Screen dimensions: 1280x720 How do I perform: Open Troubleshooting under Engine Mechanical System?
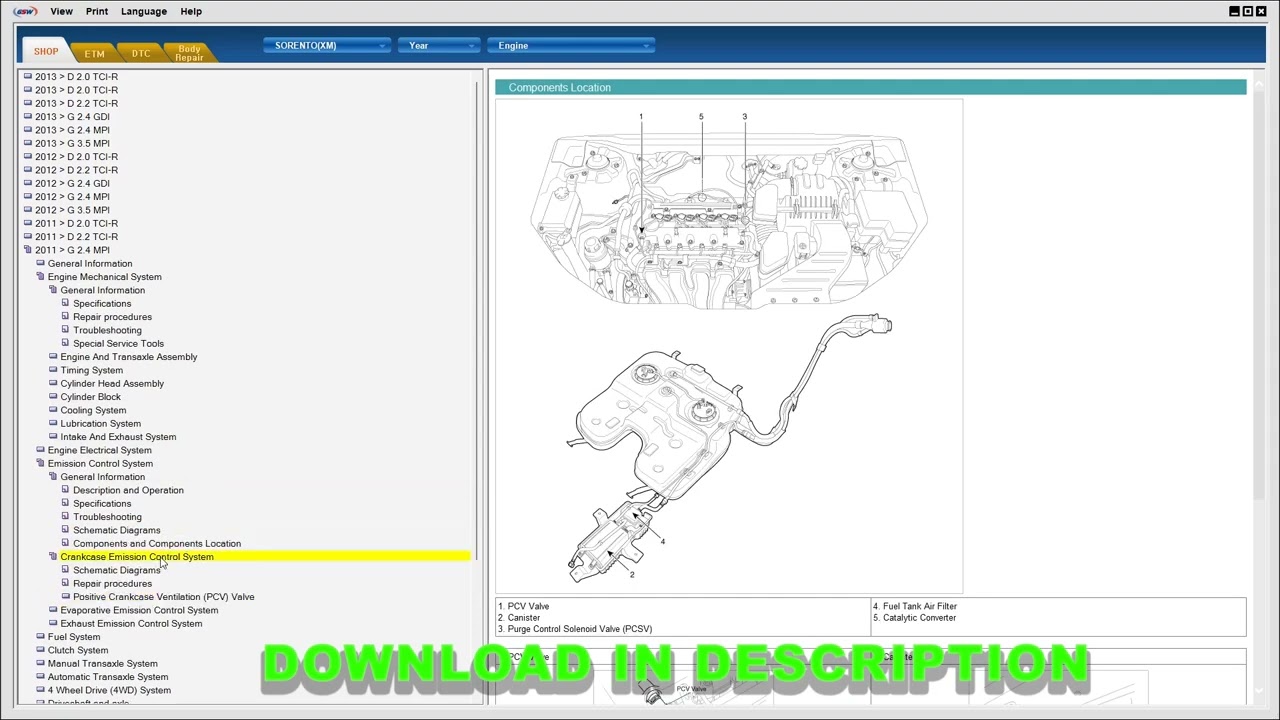point(107,330)
